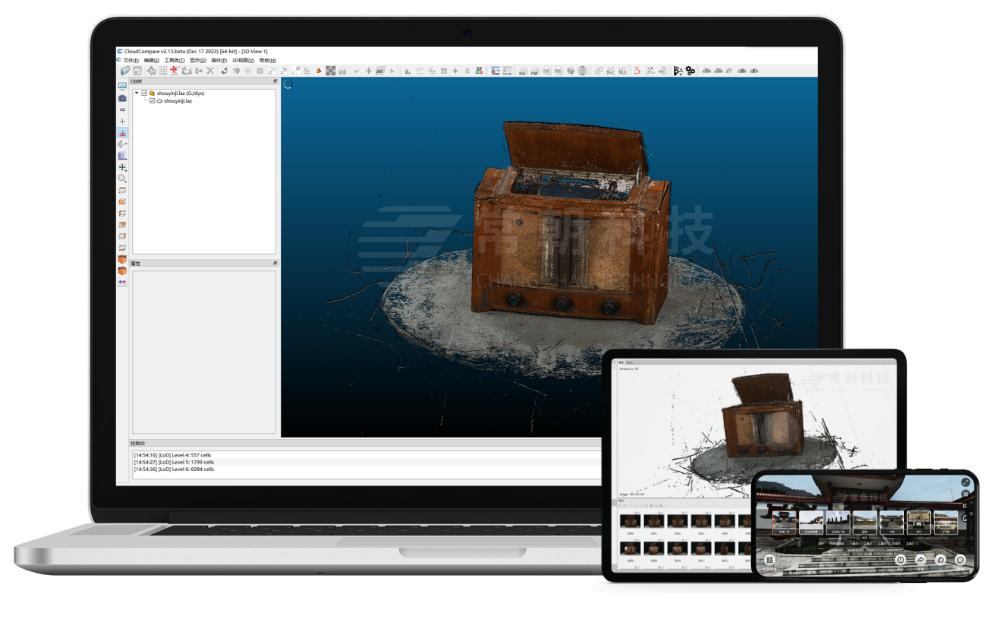1004x618 pixels.
Task: Click the Save disk icon in toolbar
Action: click(x=138, y=71)
